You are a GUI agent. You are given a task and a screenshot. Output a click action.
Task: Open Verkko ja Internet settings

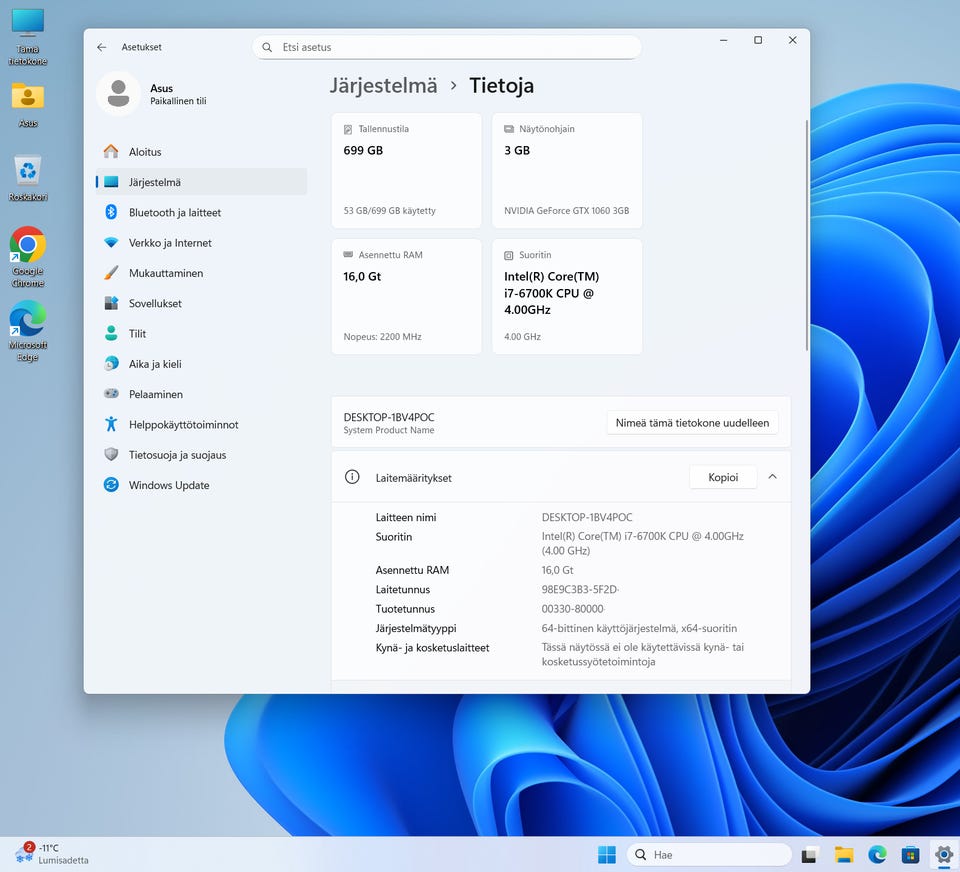[x=170, y=243]
